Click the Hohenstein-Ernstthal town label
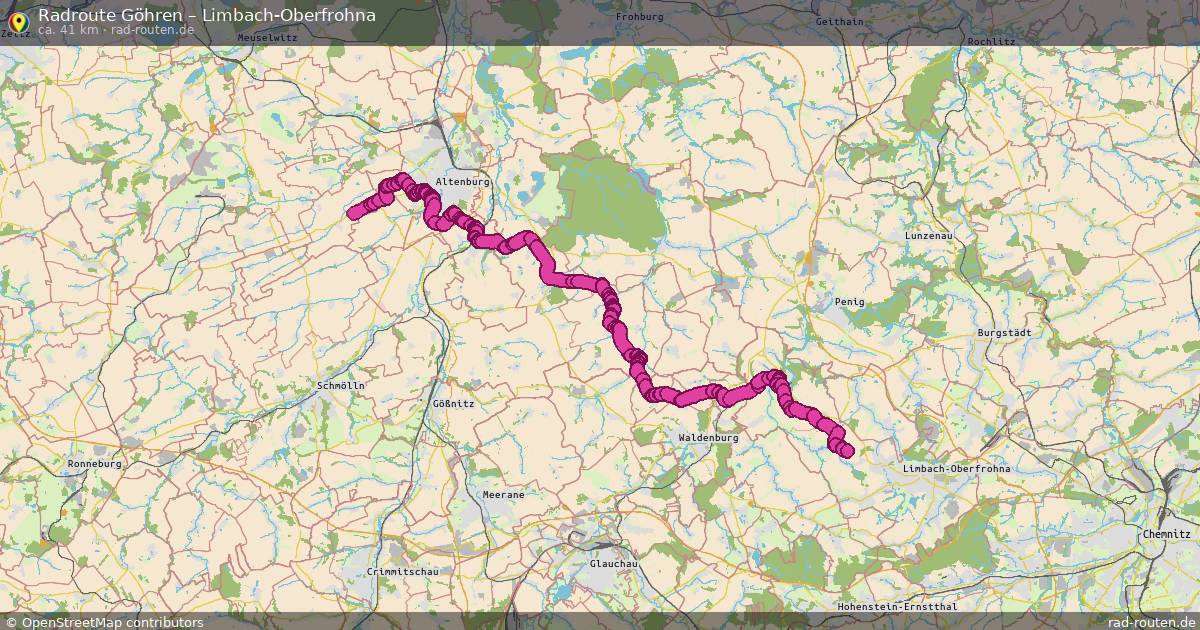 tap(897, 606)
